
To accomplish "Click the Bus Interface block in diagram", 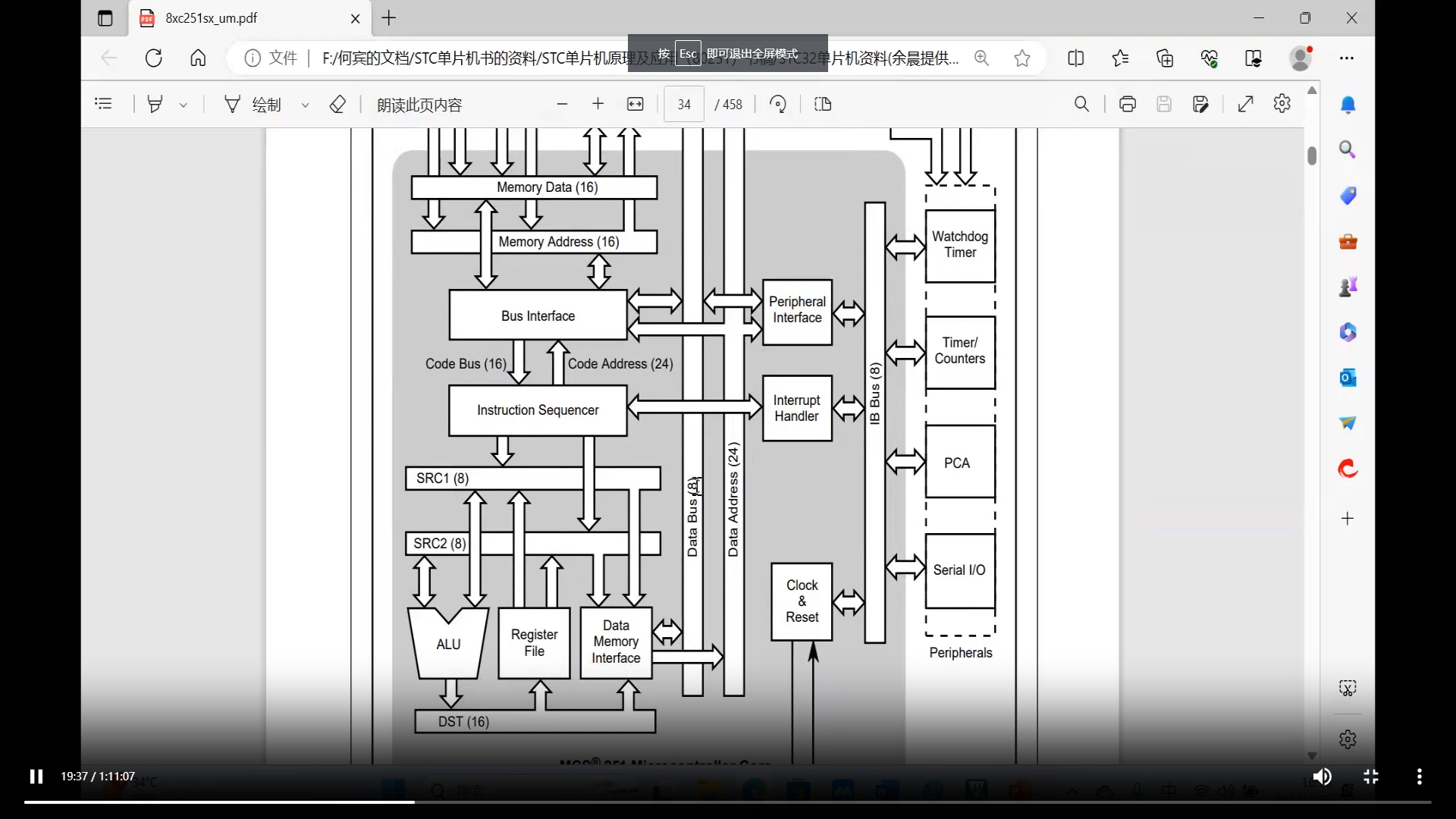I will [x=538, y=315].
